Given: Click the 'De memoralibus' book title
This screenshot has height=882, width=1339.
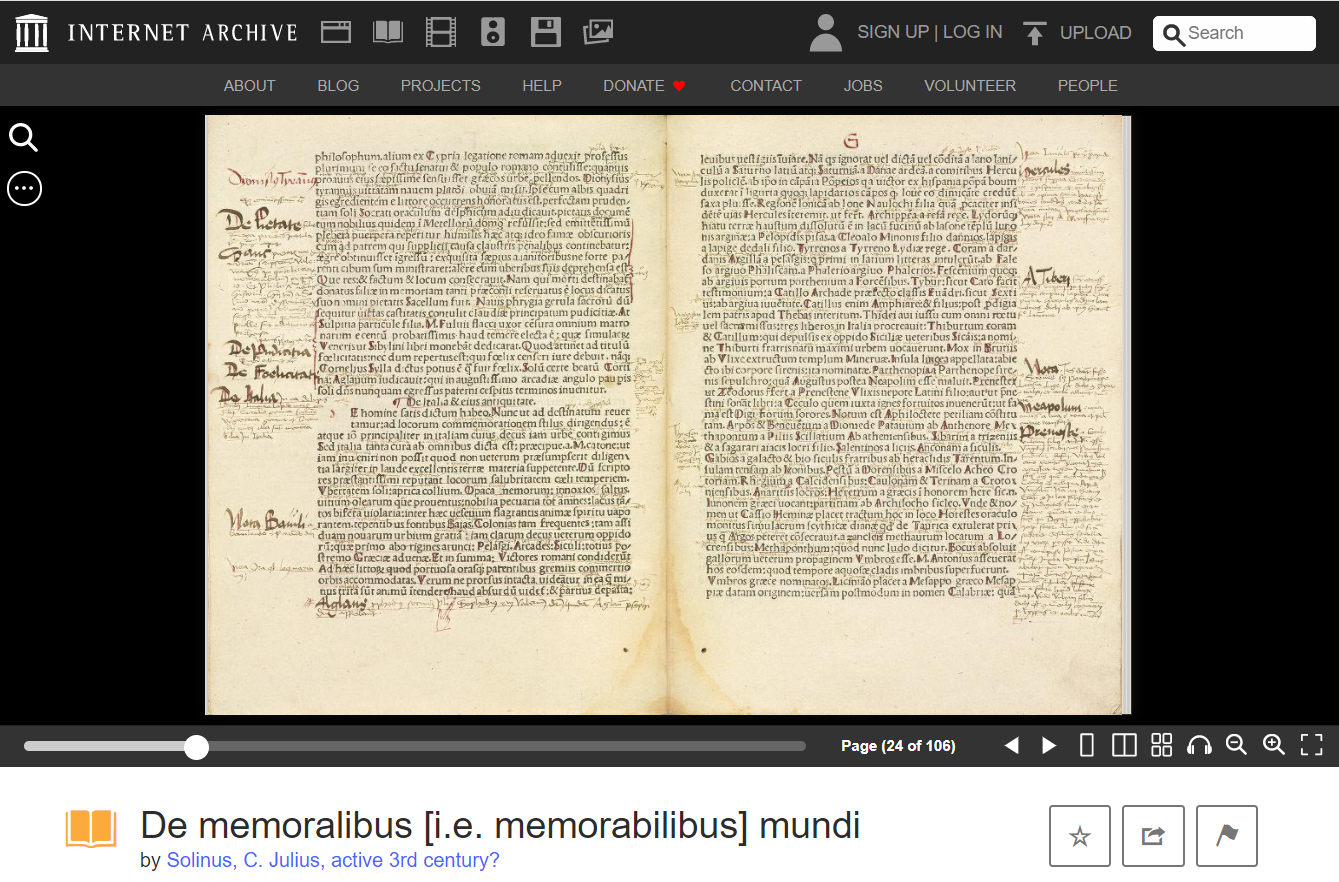Looking at the screenshot, I should tap(500, 826).
